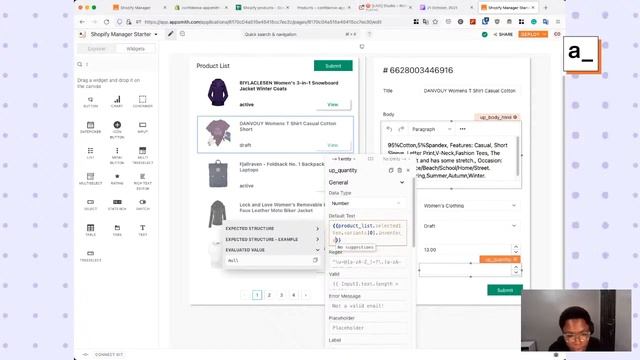
Task: Click the edit pencil icon in header
Action: tap(171, 34)
